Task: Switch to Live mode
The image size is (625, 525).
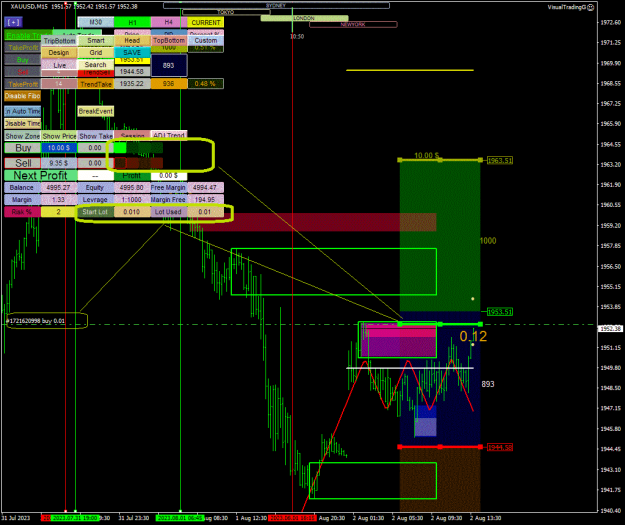Action: [59, 65]
